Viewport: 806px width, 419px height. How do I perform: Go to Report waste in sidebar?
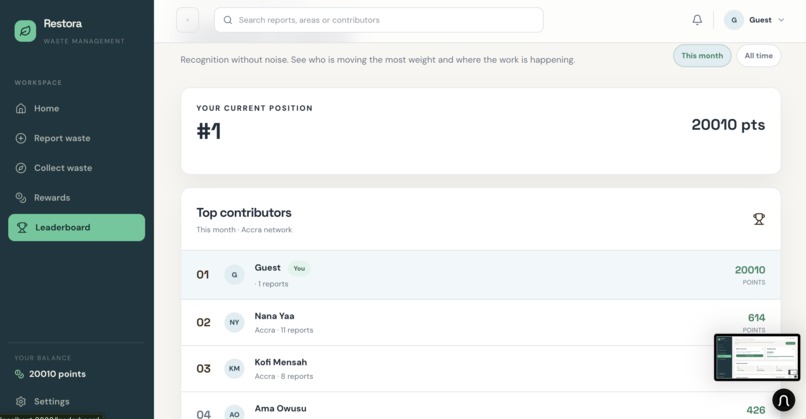click(77, 138)
